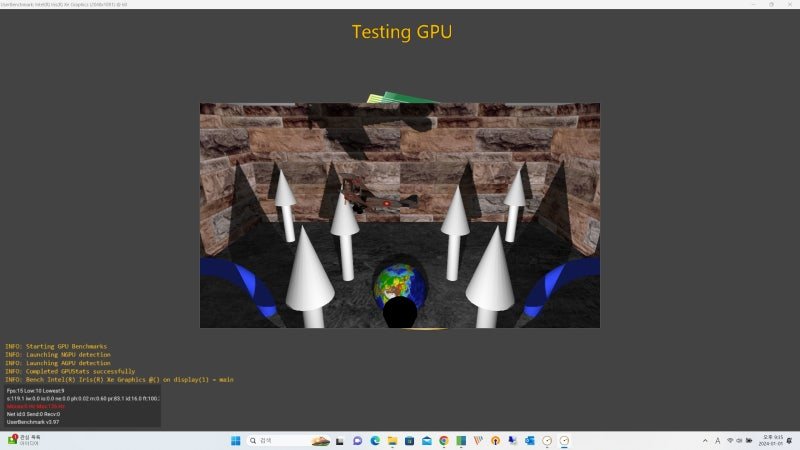
Task: Click the 3D GPU test scene
Action: [400, 215]
